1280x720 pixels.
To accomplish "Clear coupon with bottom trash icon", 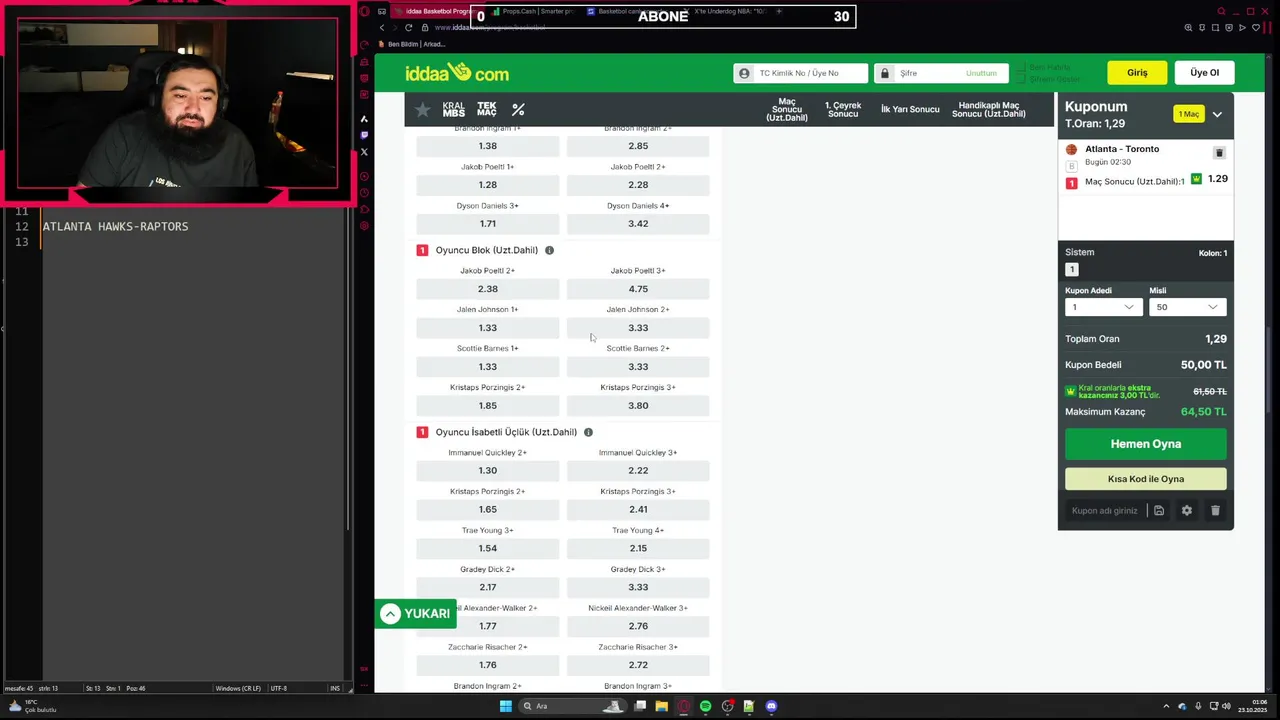I will pyautogui.click(x=1216, y=511).
